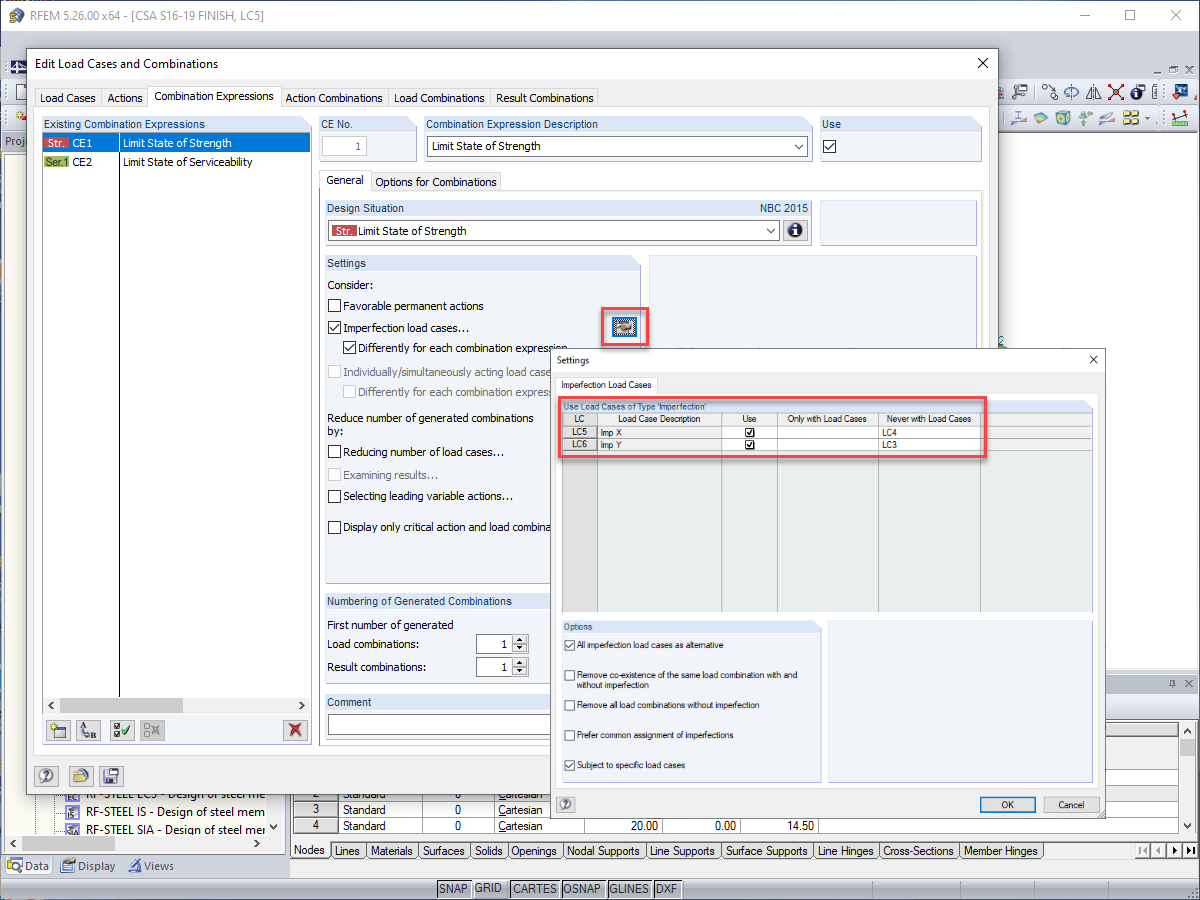Select the New Combination Expression icon
This screenshot has height=900, width=1200.
tap(58, 730)
